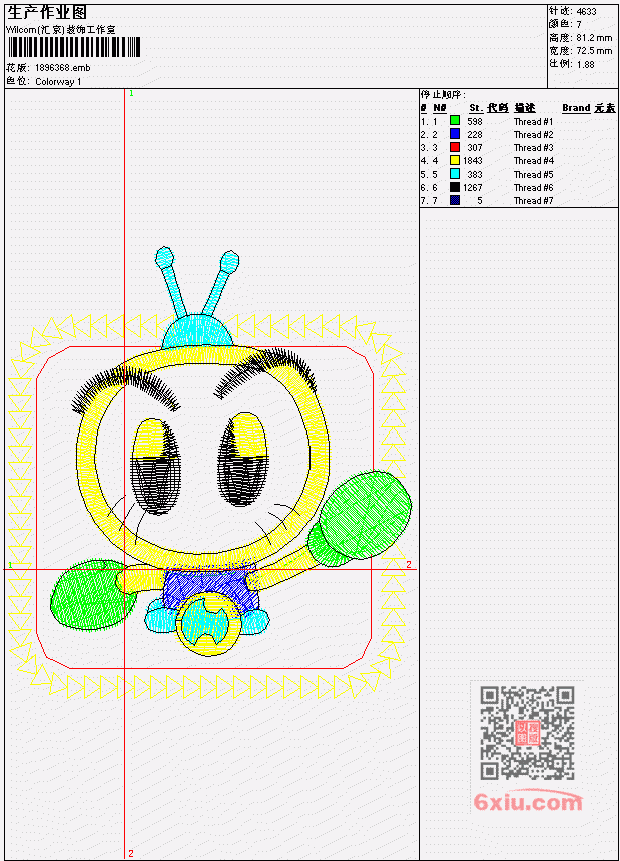The width and height of the screenshot is (620, 861).
Task: Pick the navy swatch for Thread #7
Action: (x=455, y=200)
